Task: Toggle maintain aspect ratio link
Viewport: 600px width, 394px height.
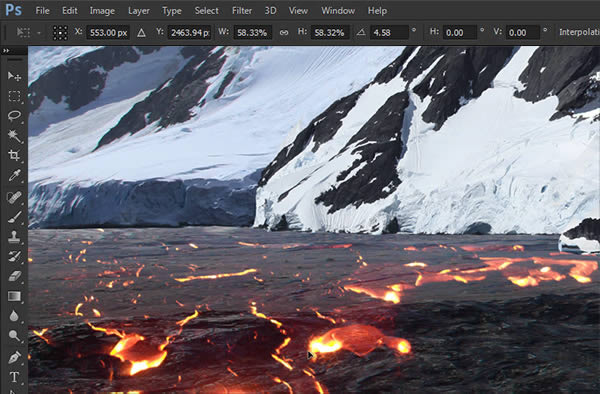Action: coord(284,33)
